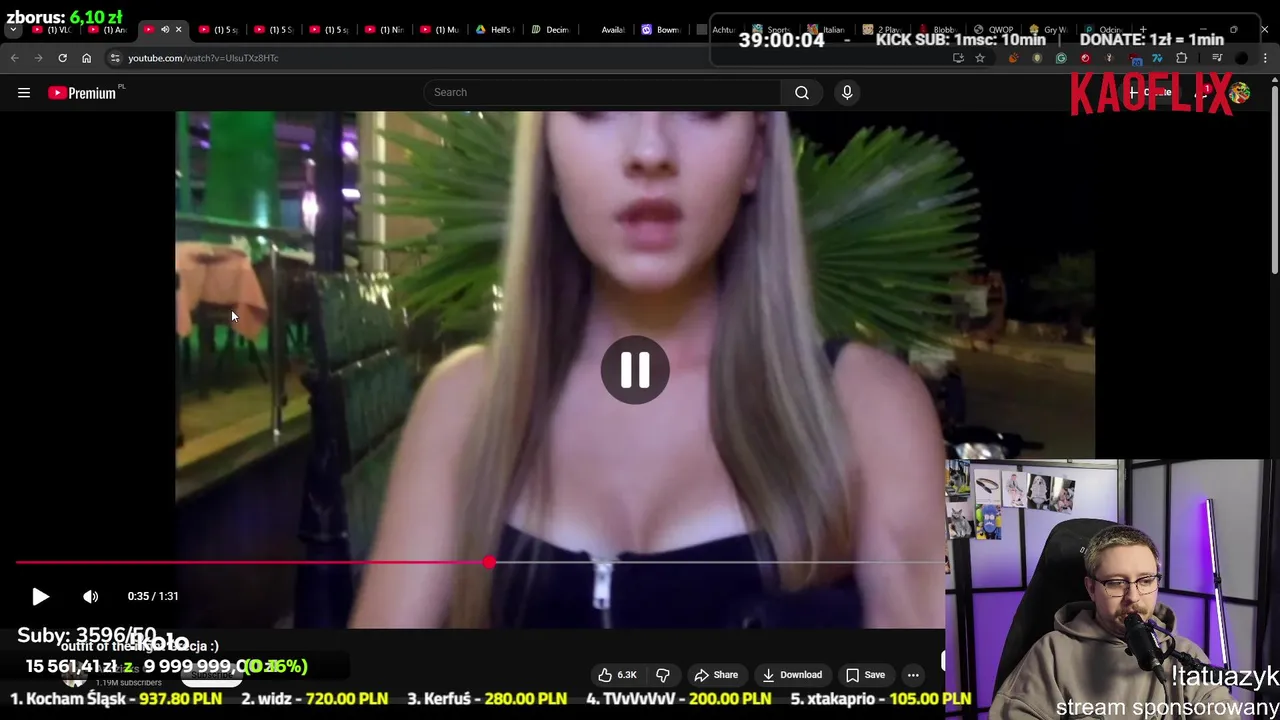This screenshot has width=1280, height=720.
Task: Open the tab search dropdown arrow
Action: click(x=13, y=30)
